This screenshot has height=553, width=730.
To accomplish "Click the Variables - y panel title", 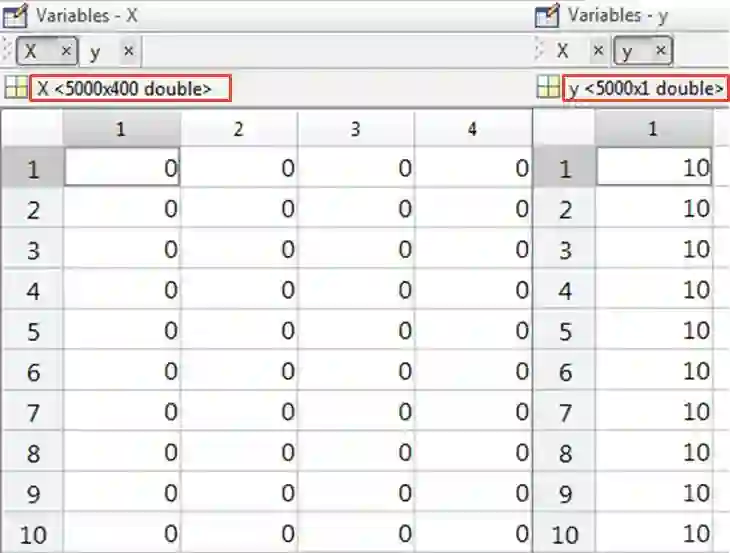I will point(618,16).
